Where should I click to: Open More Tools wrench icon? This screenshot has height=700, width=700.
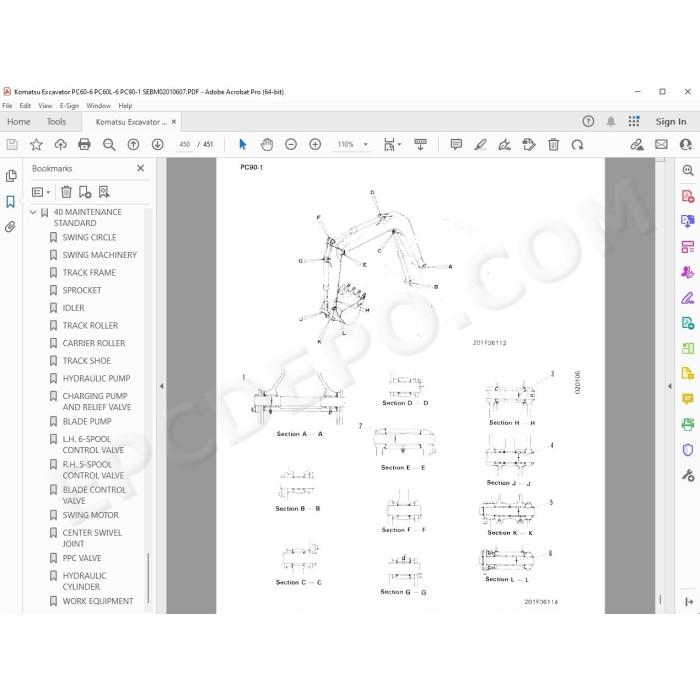click(x=688, y=475)
